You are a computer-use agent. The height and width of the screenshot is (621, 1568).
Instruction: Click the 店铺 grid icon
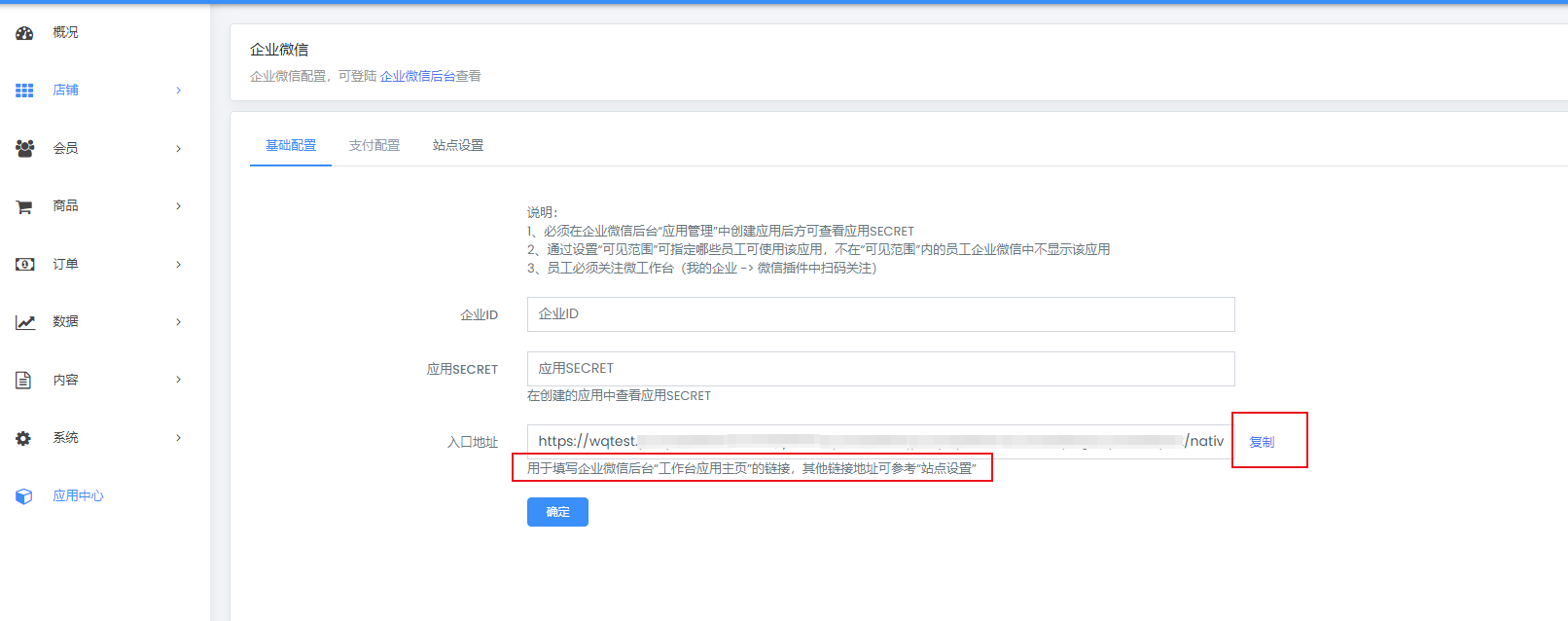pos(24,91)
